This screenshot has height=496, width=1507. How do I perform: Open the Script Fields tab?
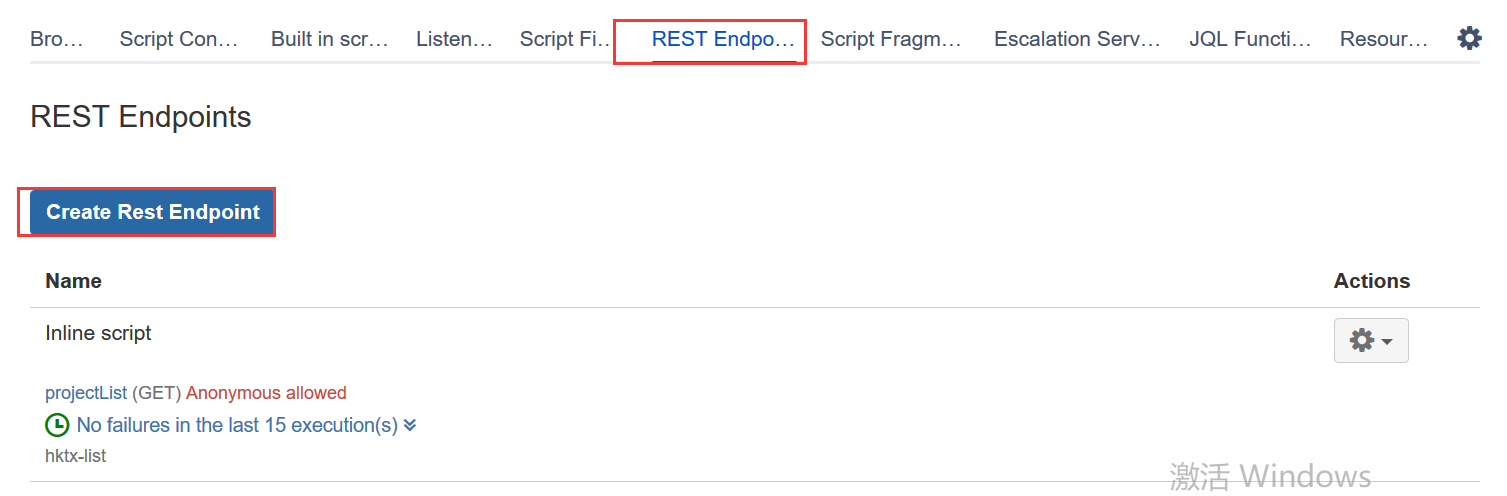[x=566, y=39]
